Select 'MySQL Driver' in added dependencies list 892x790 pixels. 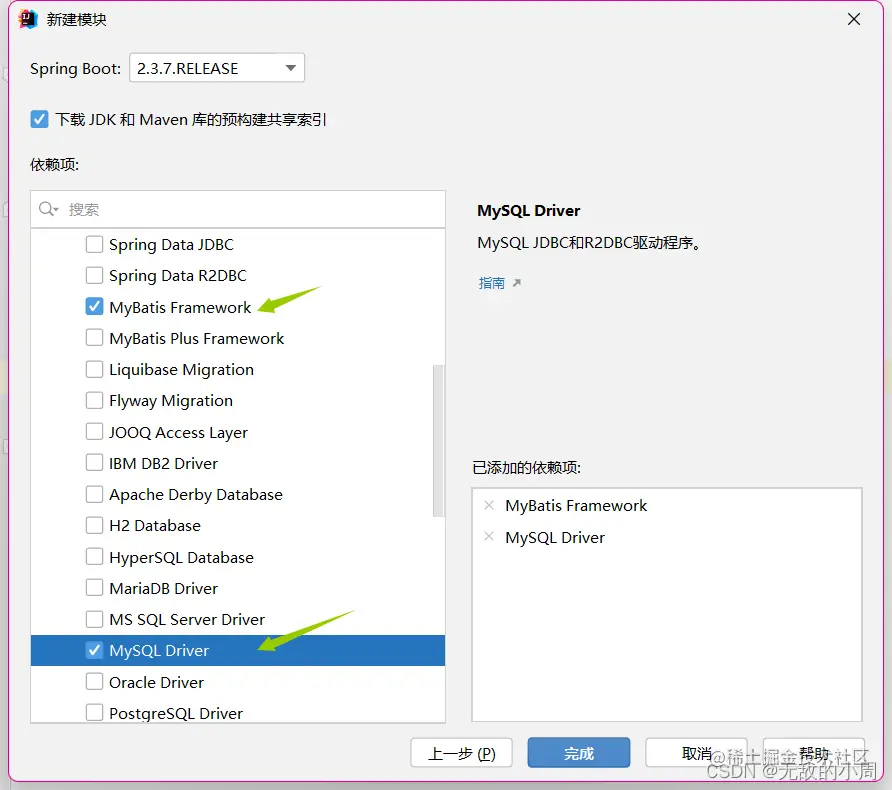coord(555,537)
